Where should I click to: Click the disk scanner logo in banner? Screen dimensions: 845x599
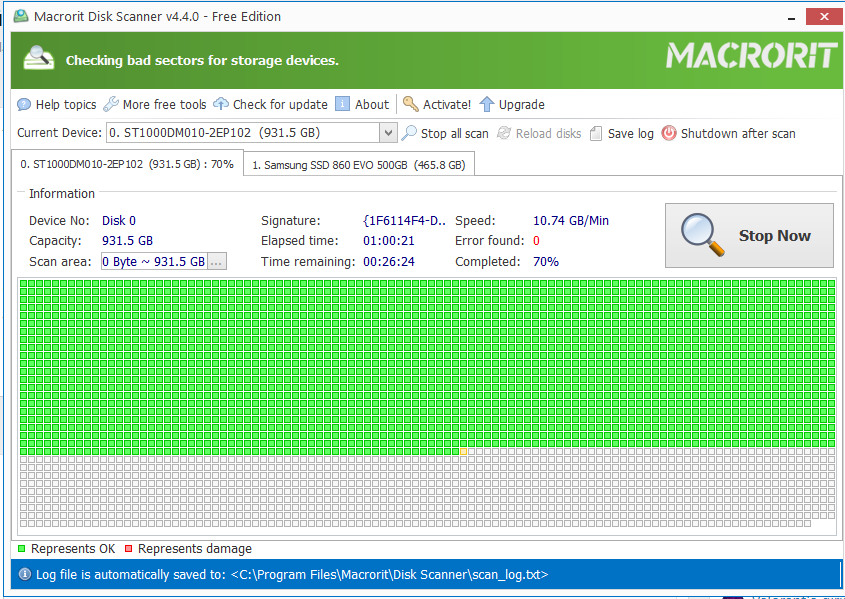[x=38, y=58]
